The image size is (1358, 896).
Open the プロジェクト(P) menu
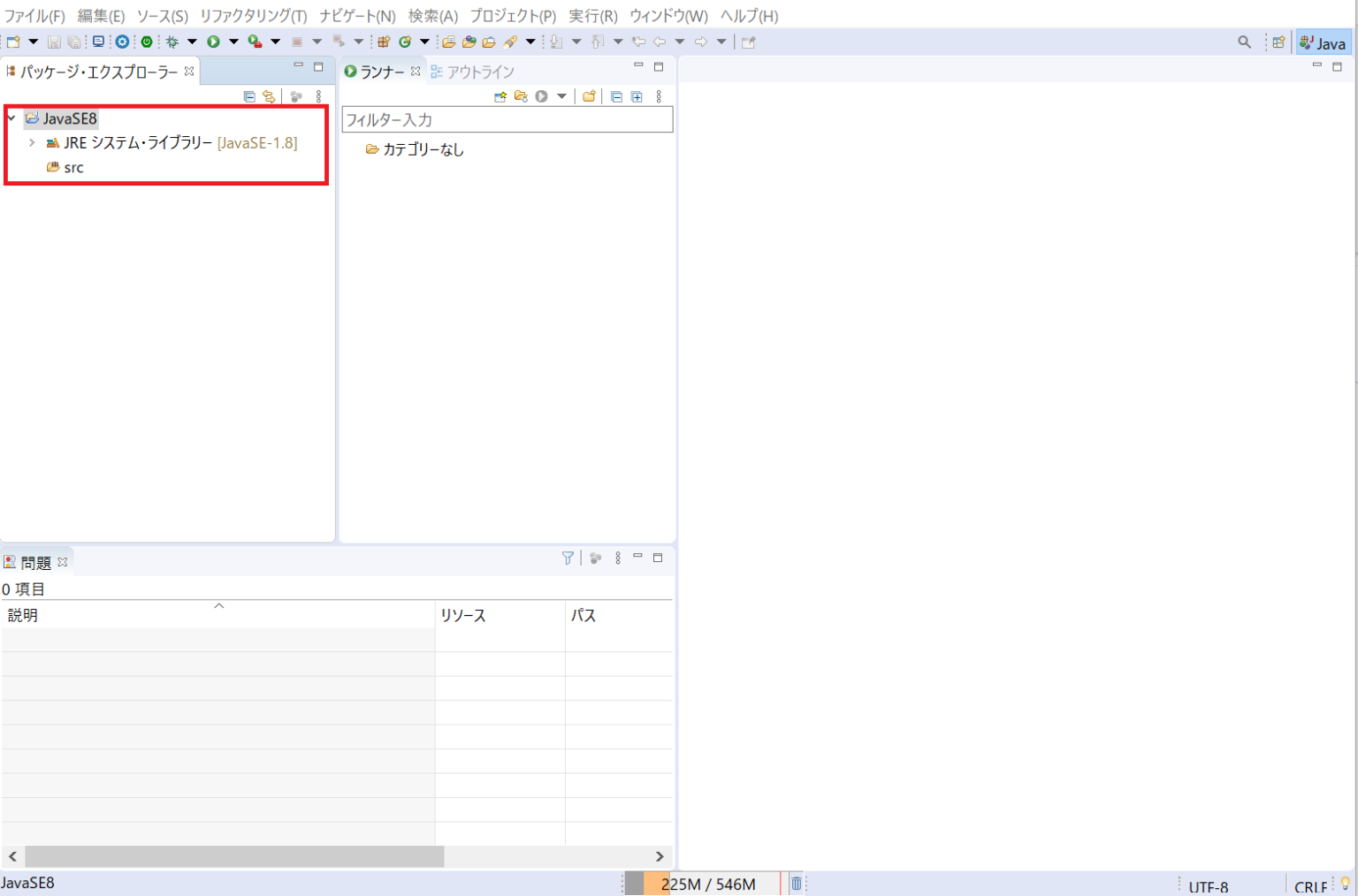(x=513, y=16)
